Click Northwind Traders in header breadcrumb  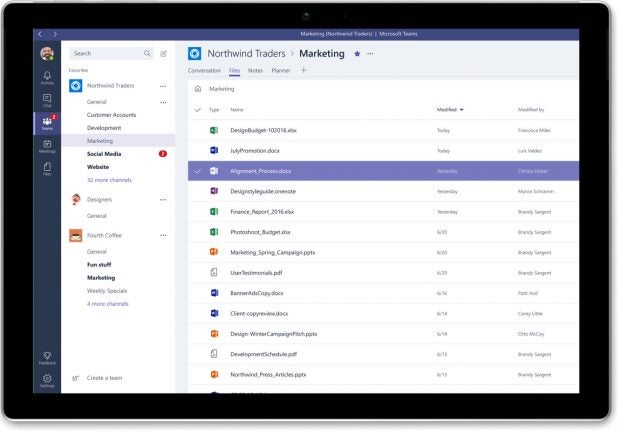coord(246,53)
